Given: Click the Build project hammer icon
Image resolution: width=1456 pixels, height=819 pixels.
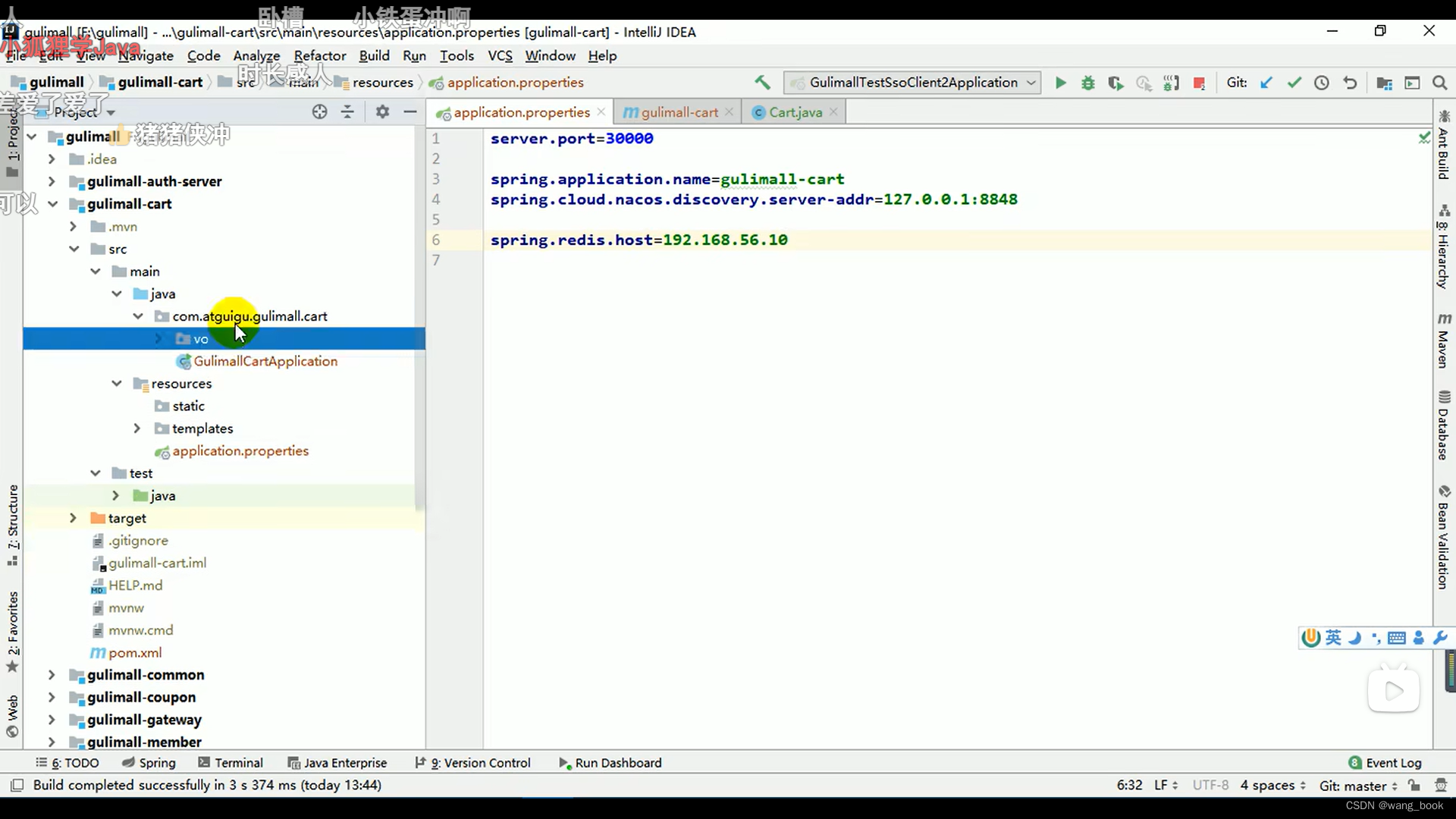Looking at the screenshot, I should [x=762, y=83].
